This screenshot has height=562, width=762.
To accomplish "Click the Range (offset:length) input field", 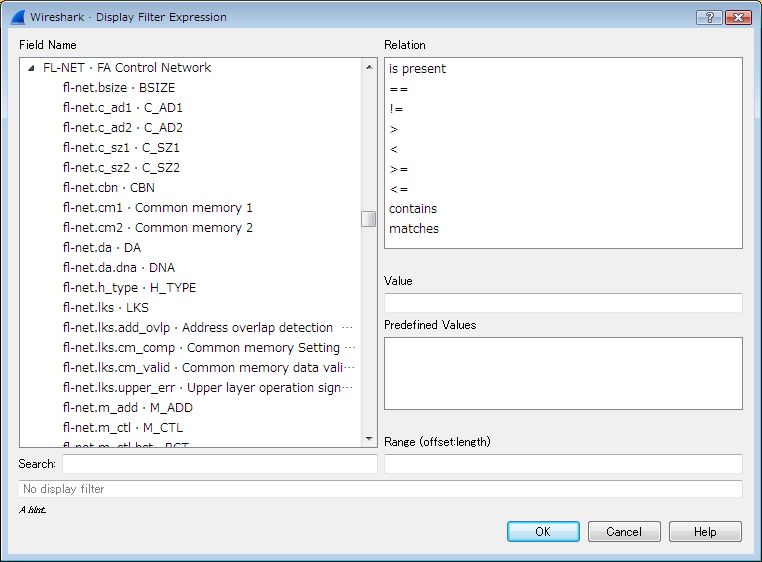I will [563, 464].
